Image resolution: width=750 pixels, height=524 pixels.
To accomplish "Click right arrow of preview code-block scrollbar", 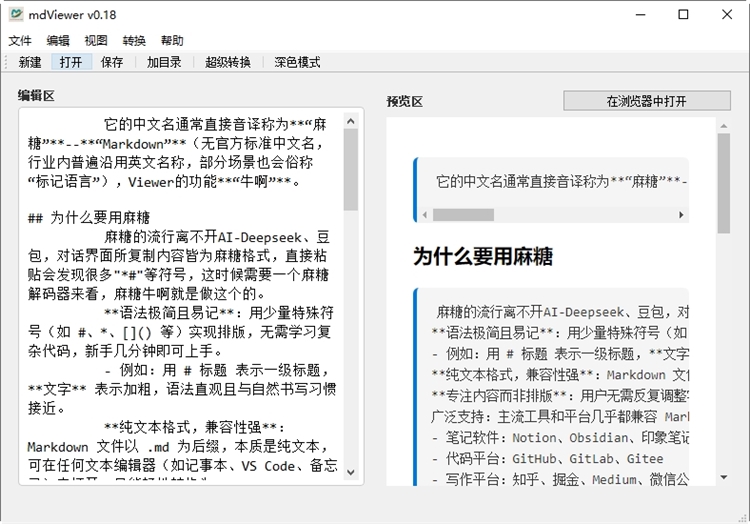I will (681, 215).
